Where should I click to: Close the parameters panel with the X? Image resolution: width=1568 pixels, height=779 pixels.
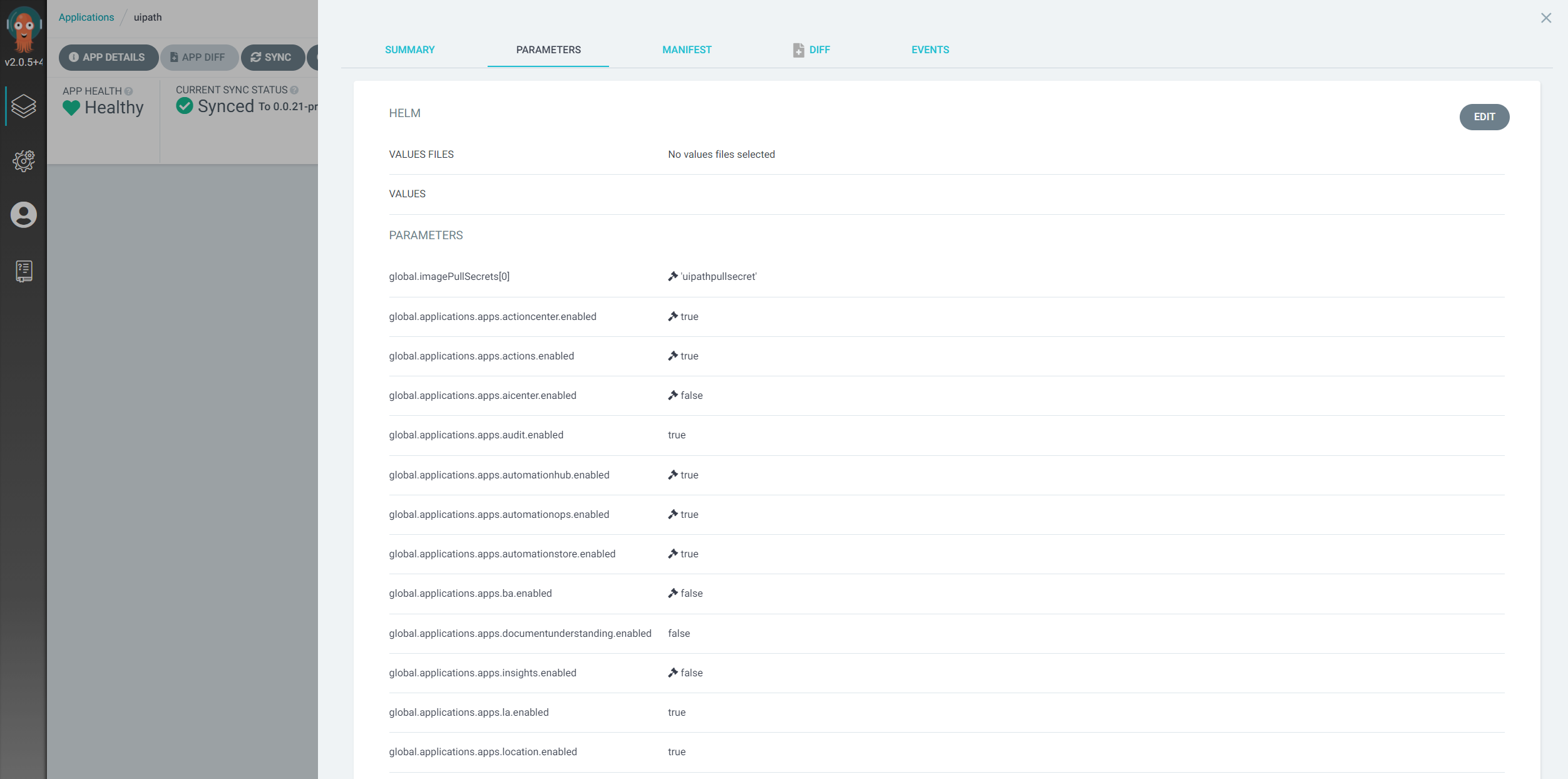click(1546, 18)
